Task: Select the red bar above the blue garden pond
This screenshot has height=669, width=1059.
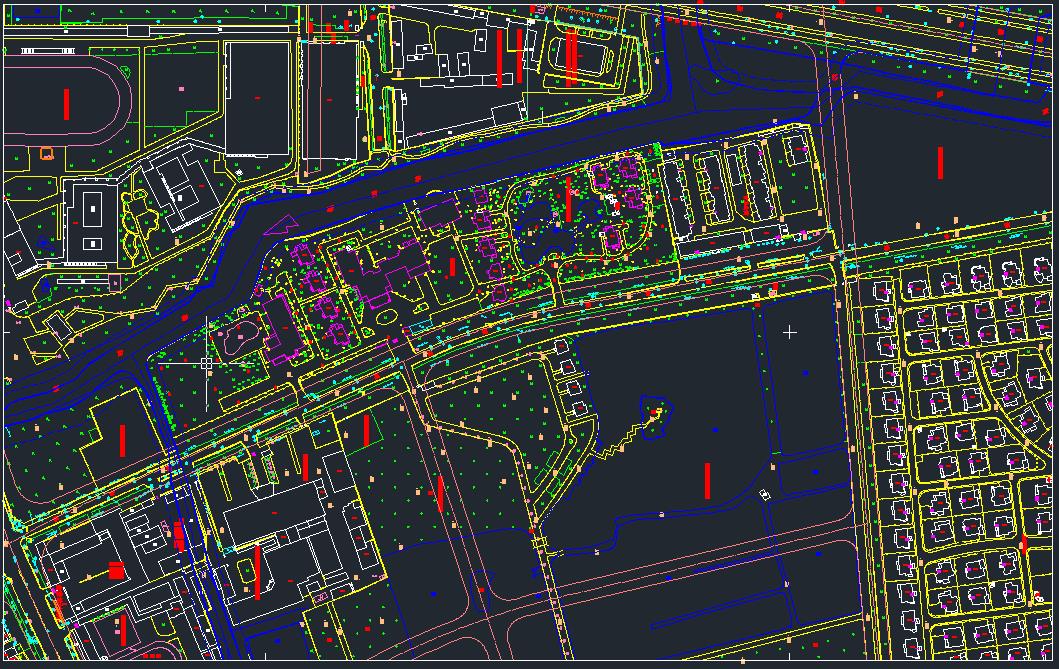Action: (x=568, y=198)
